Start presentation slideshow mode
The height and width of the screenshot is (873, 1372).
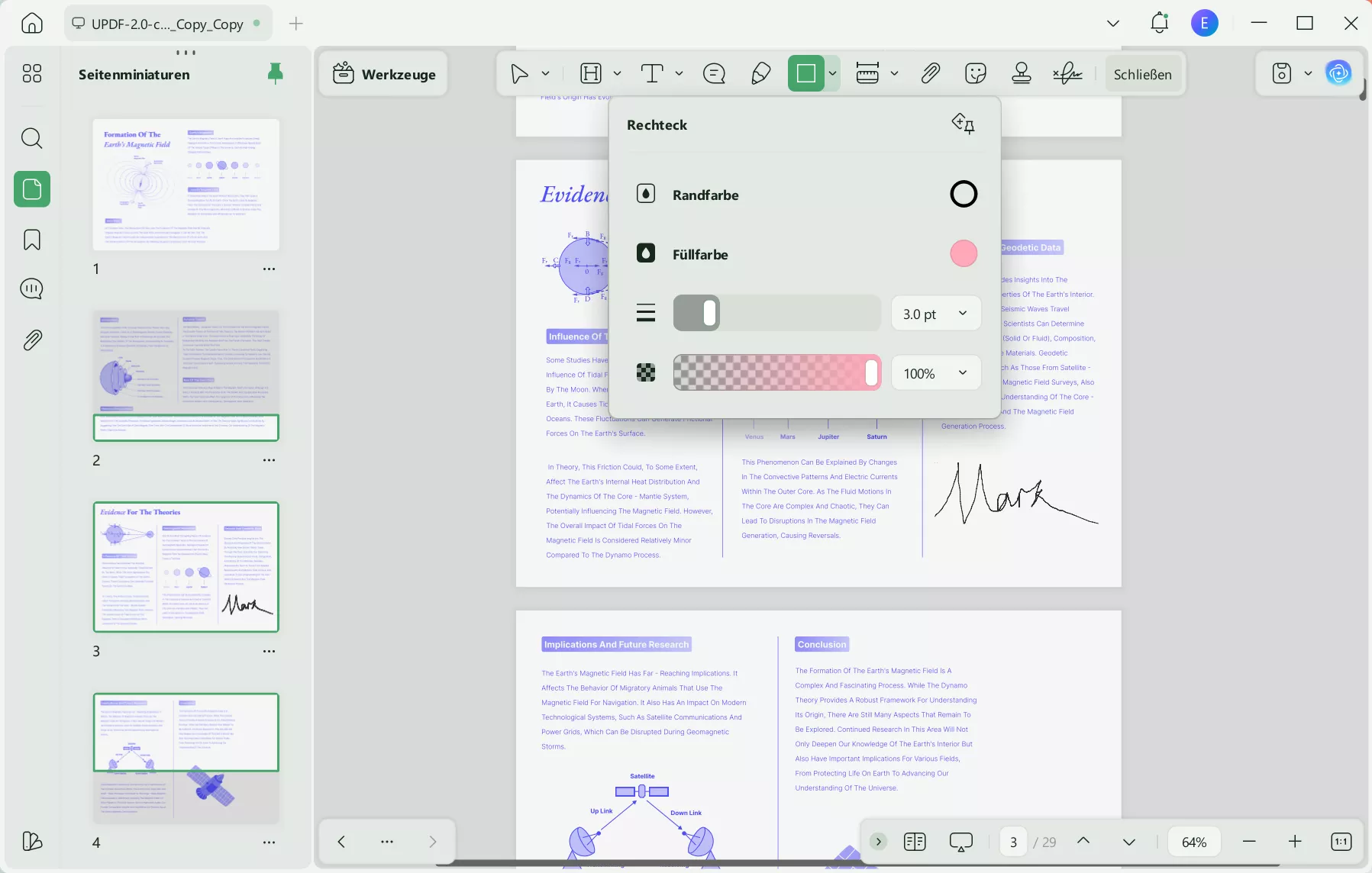tap(961, 842)
